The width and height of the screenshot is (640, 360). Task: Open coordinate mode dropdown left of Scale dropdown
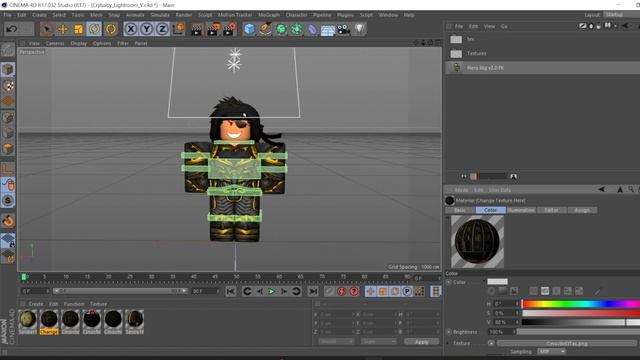click(x=337, y=341)
